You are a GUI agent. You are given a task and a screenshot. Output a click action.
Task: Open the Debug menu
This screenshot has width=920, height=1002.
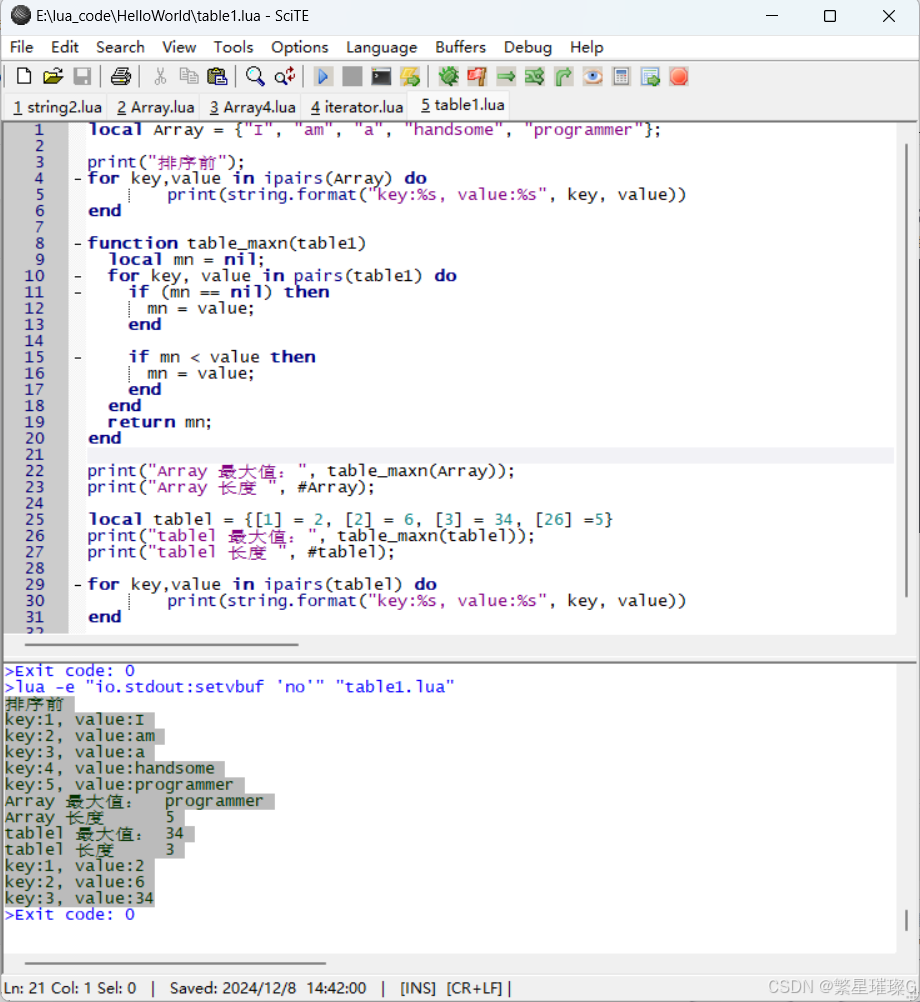pyautogui.click(x=528, y=47)
